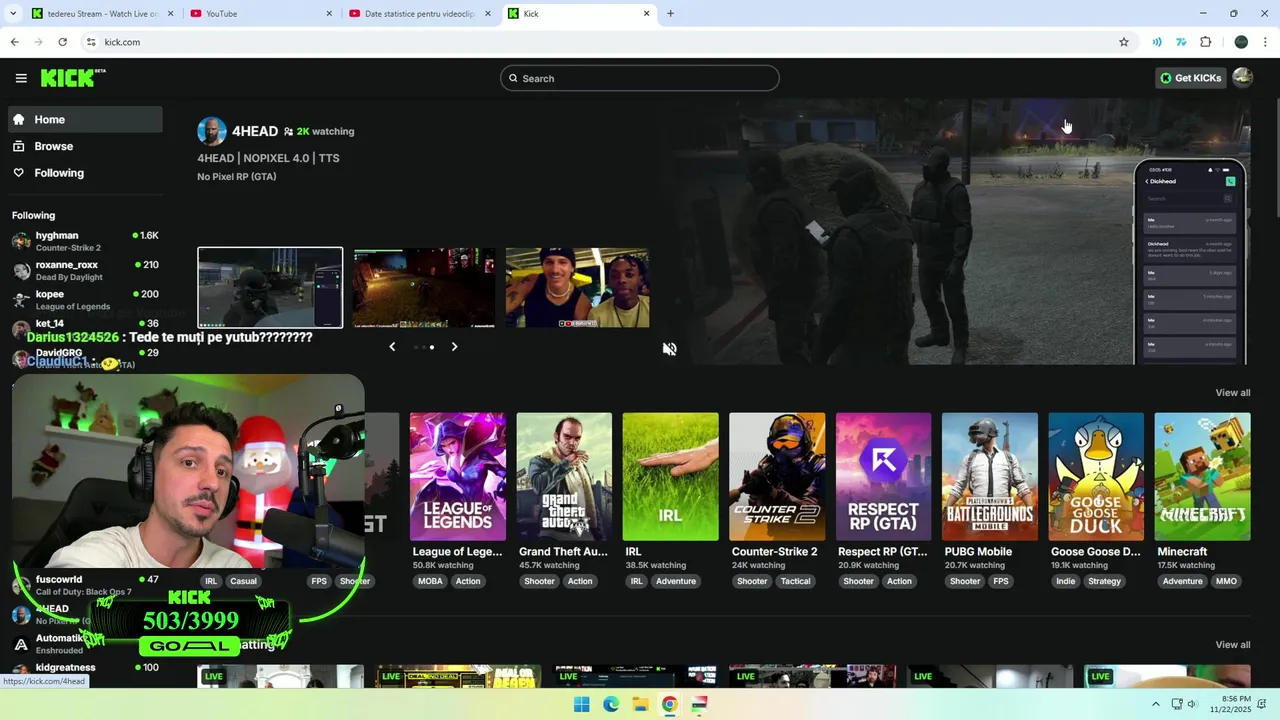
Task: Open IRL category card
Action: [x=670, y=476]
